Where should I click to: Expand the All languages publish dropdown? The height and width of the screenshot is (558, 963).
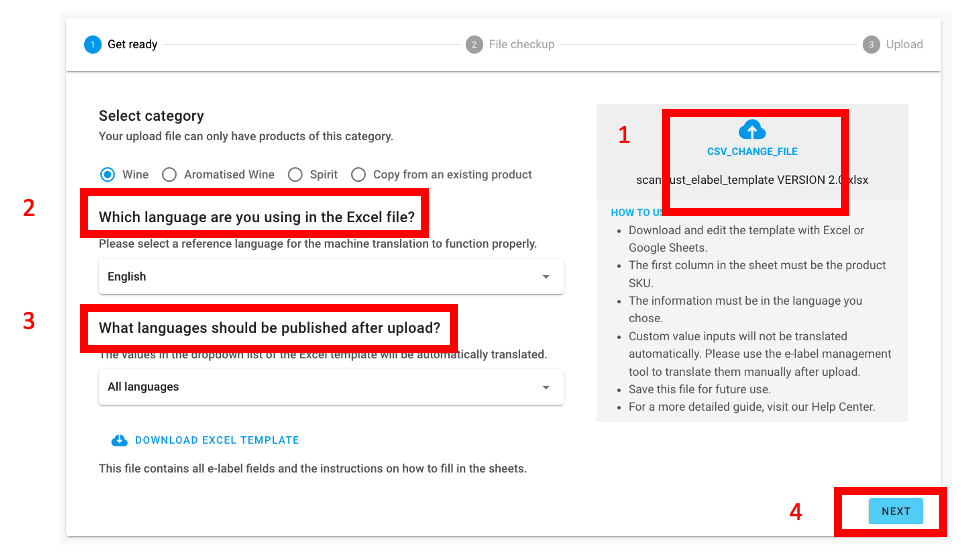[330, 387]
